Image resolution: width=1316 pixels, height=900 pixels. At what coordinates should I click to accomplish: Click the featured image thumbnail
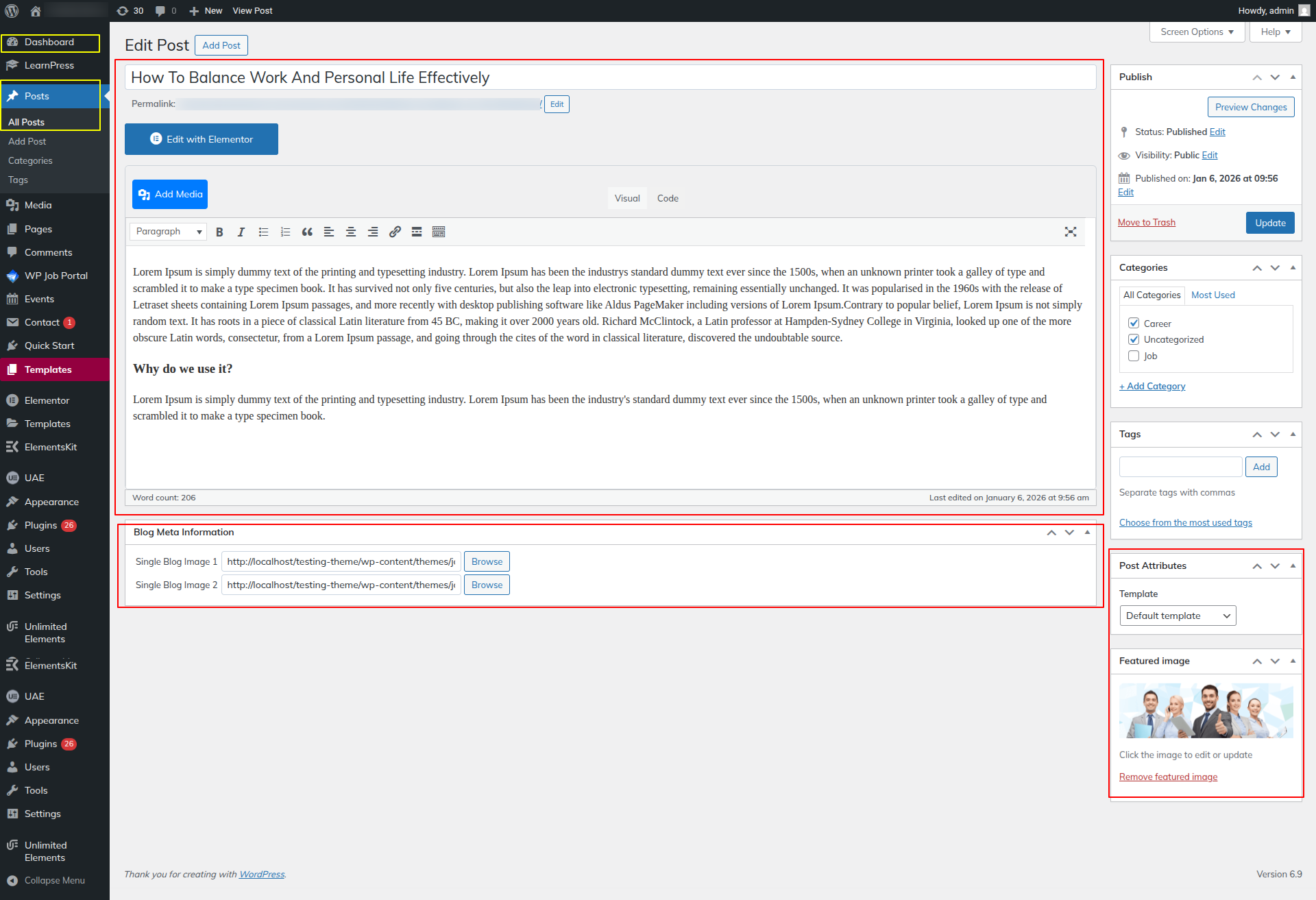click(x=1206, y=711)
